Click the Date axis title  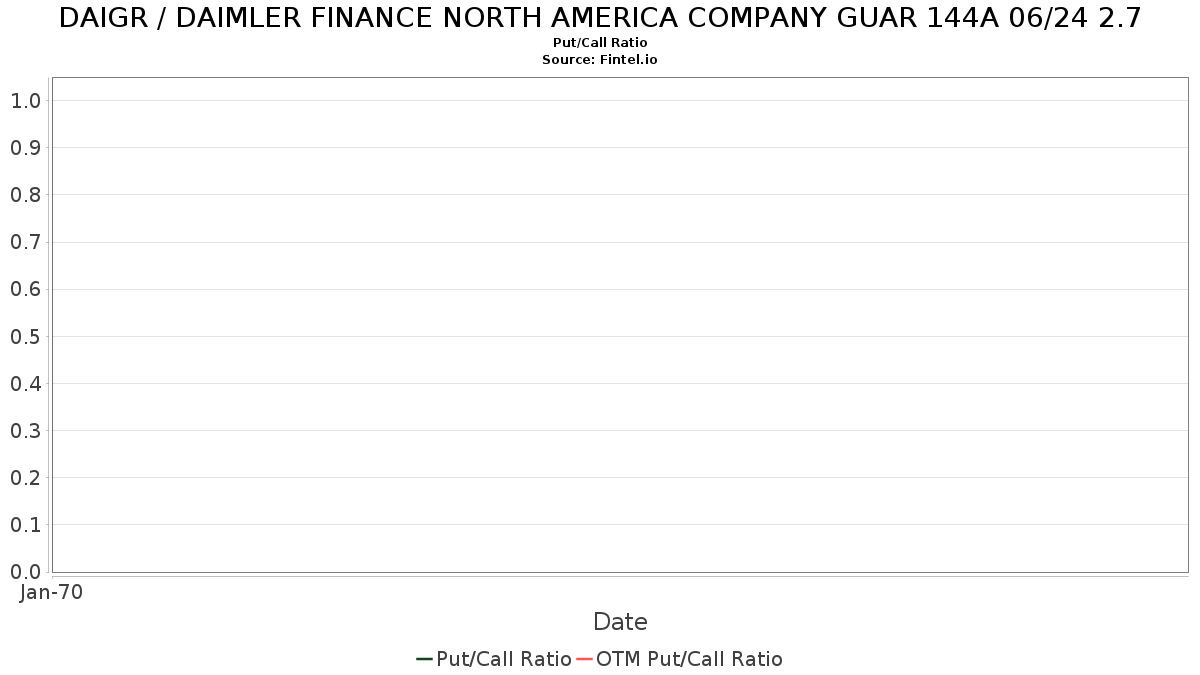tap(620, 622)
